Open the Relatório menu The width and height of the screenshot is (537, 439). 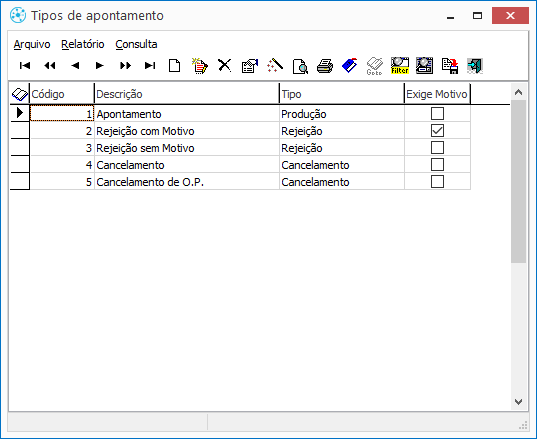83,45
